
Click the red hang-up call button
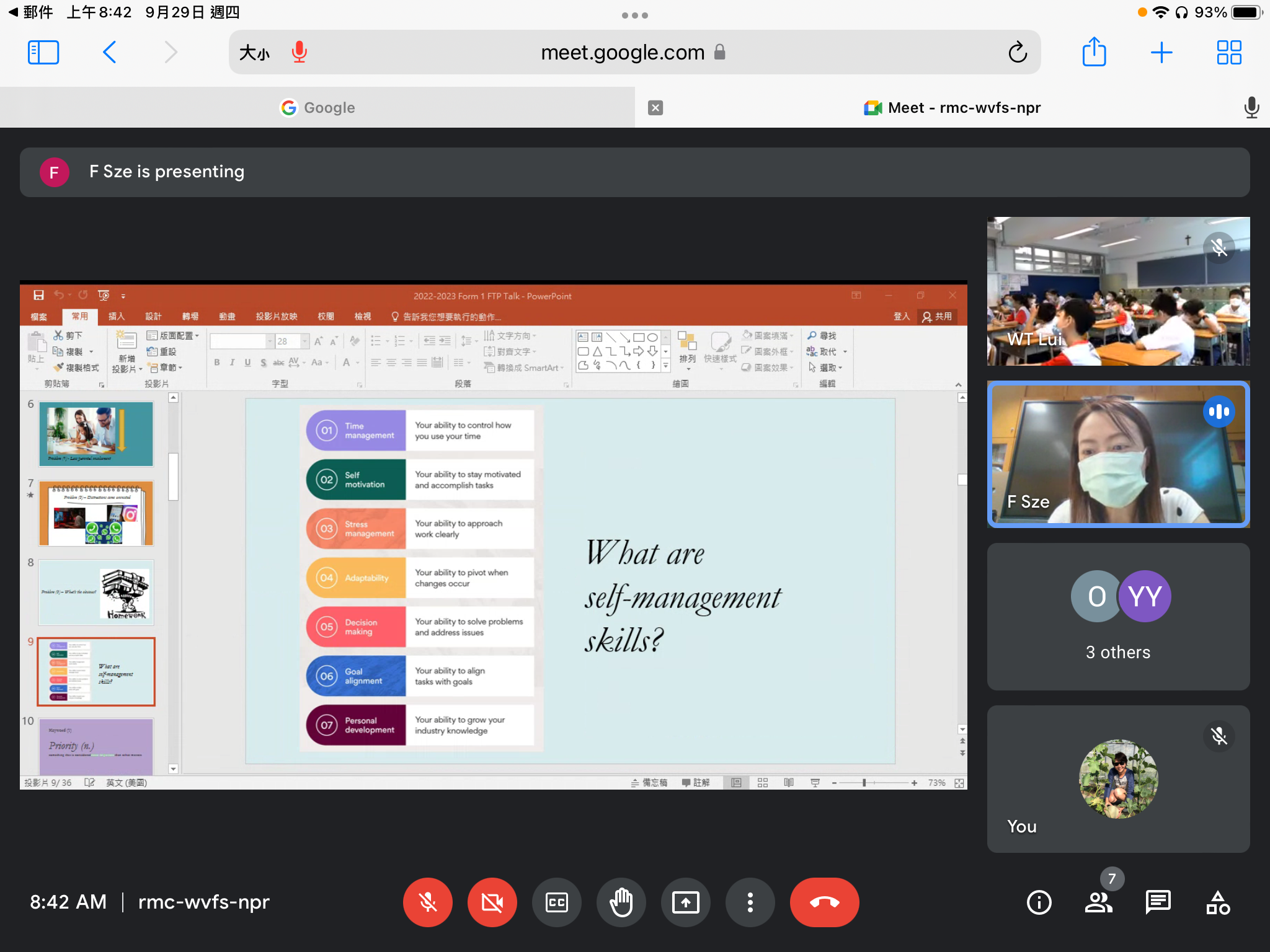point(824,902)
